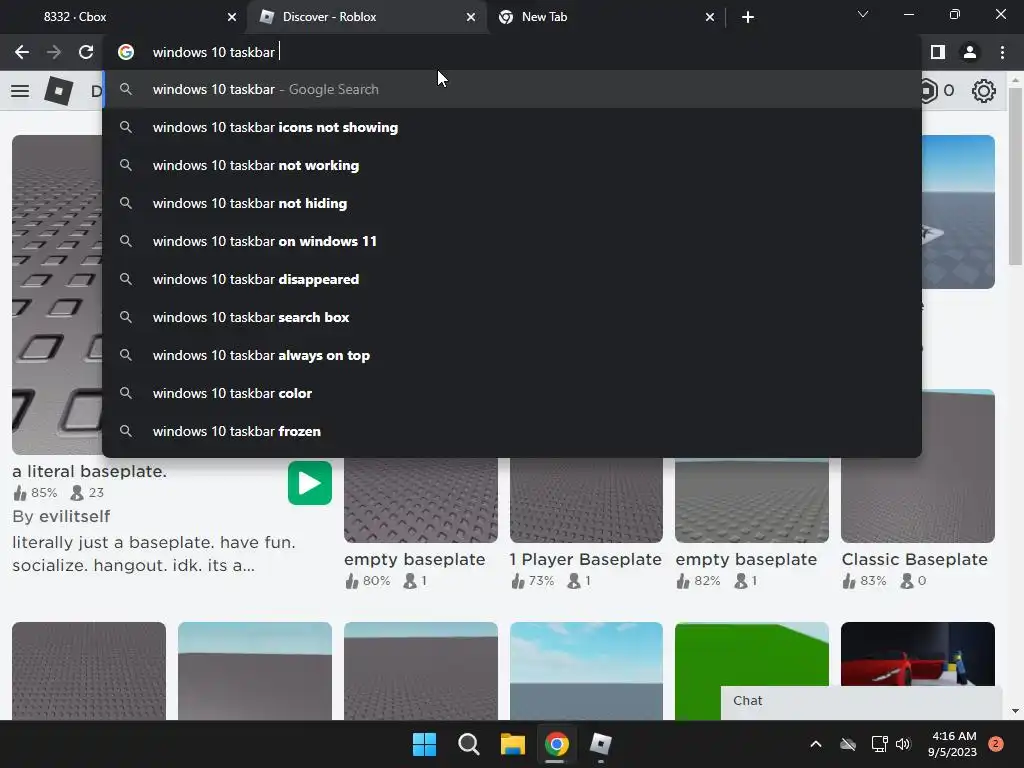This screenshot has width=1024, height=768.
Task: Choose suggestion 'taskbar disappeared'
Action: point(512,280)
